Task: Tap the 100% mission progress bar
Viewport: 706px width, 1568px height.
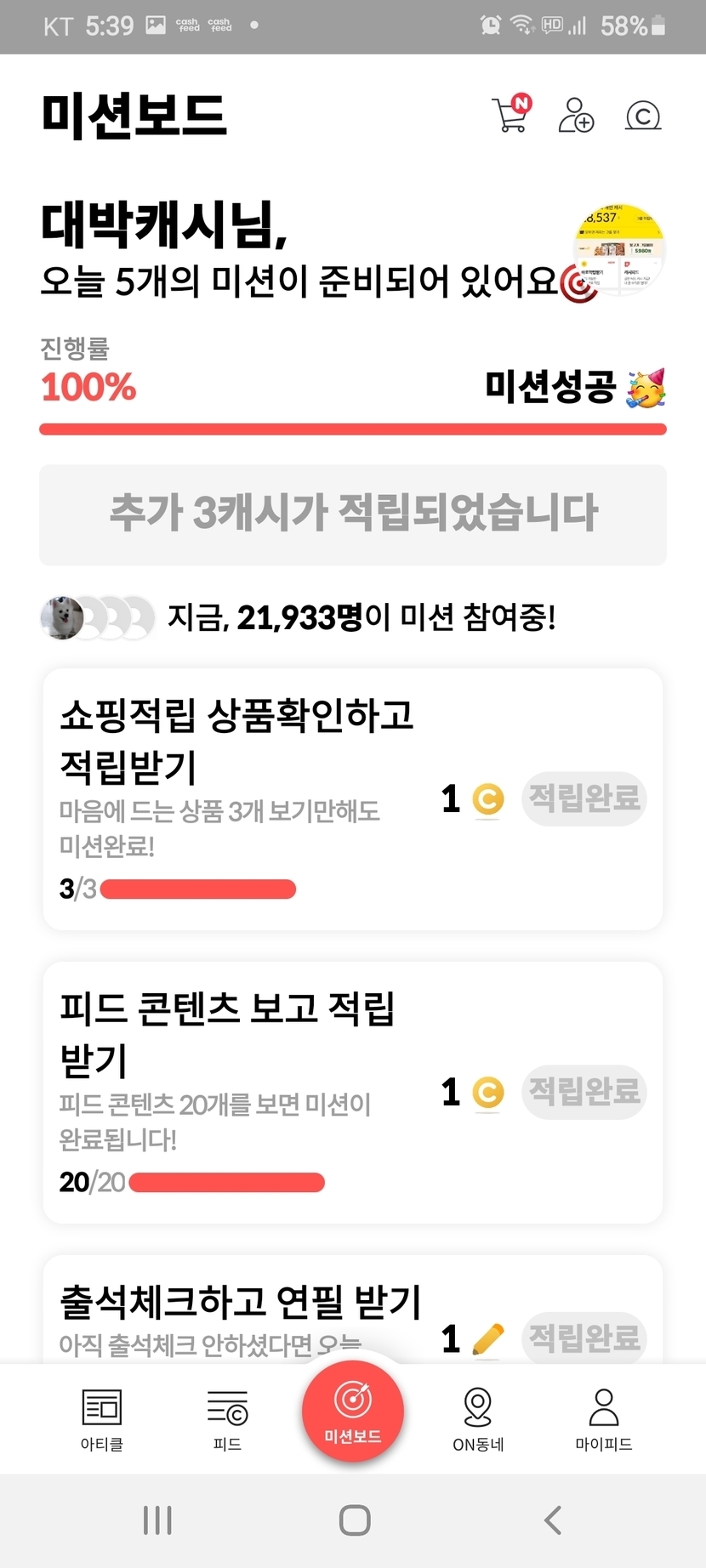Action: click(x=353, y=429)
